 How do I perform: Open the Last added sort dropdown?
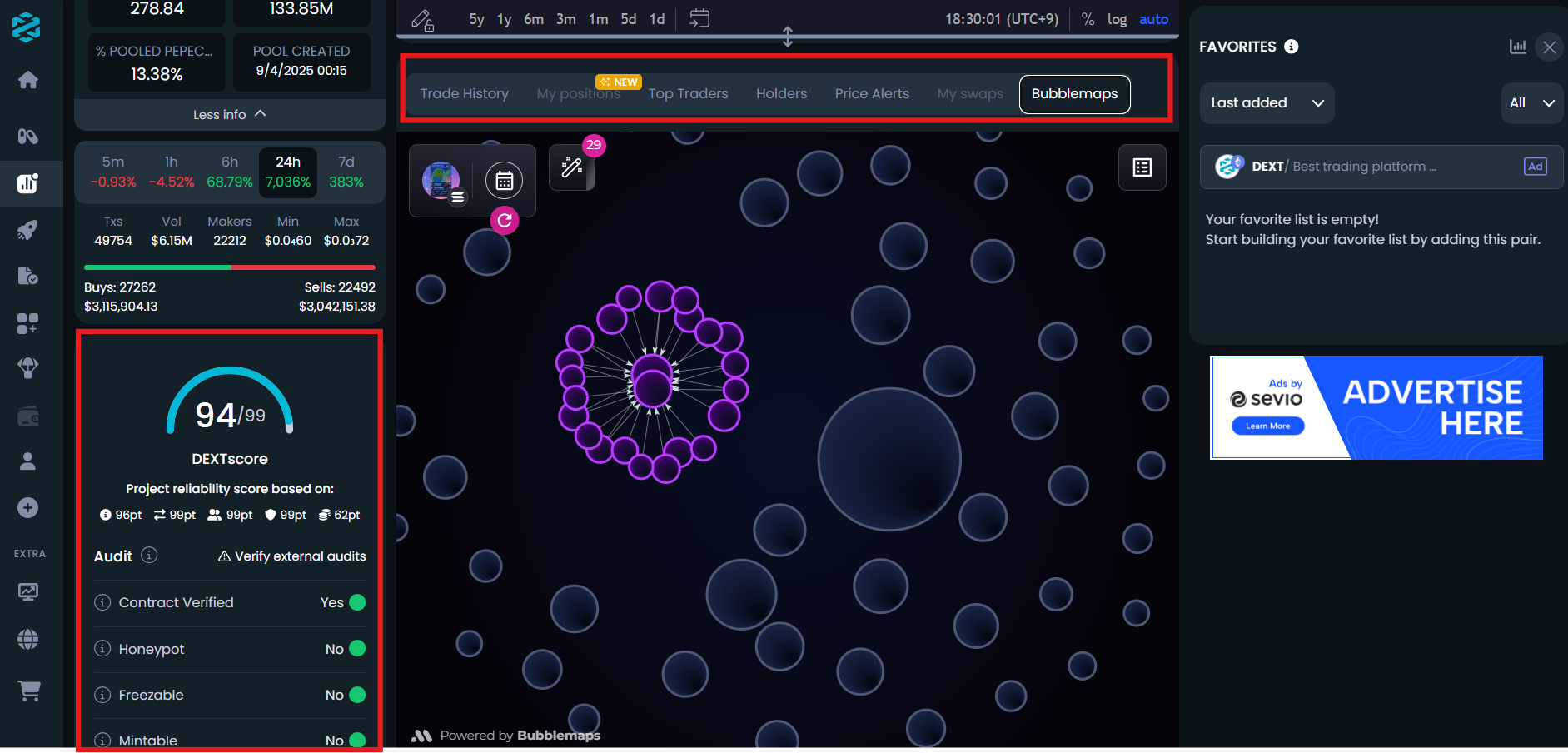(1267, 103)
